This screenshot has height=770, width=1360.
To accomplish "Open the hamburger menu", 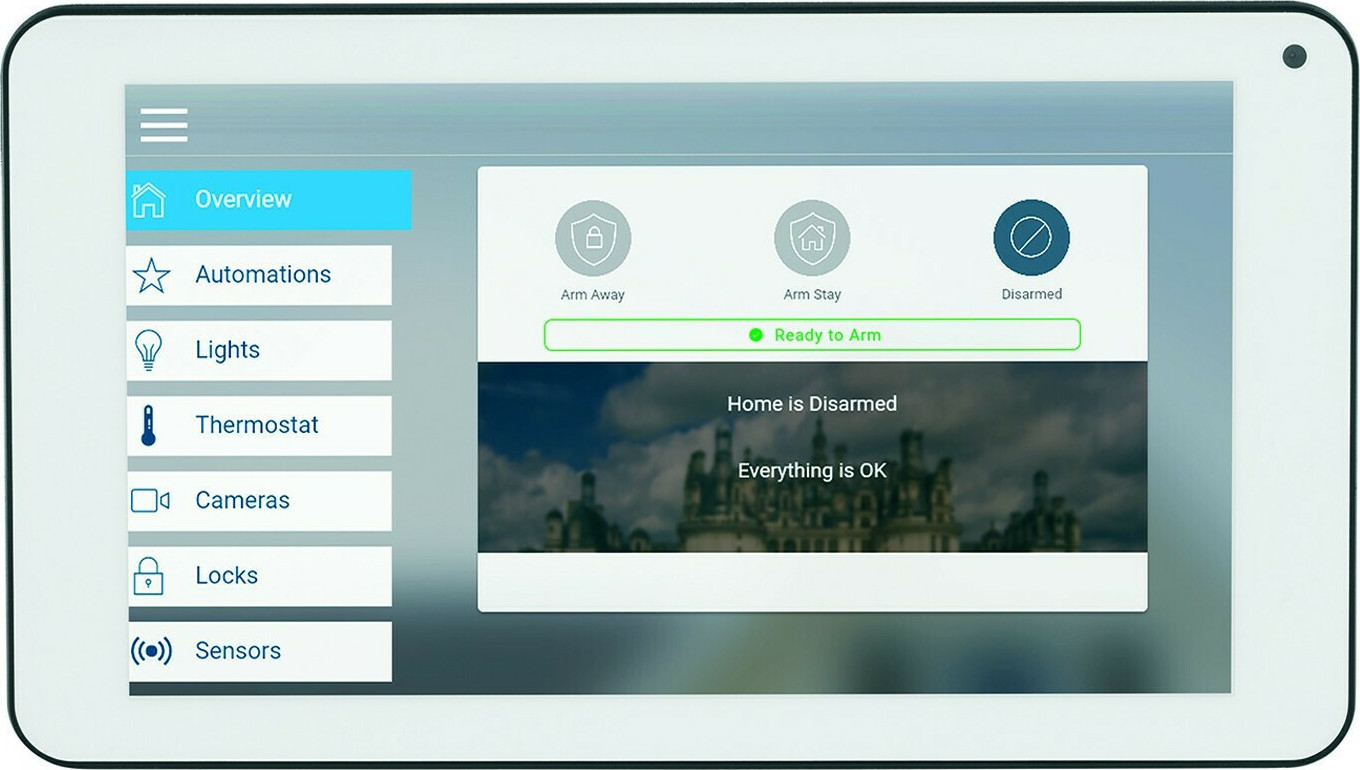I will click(x=164, y=125).
